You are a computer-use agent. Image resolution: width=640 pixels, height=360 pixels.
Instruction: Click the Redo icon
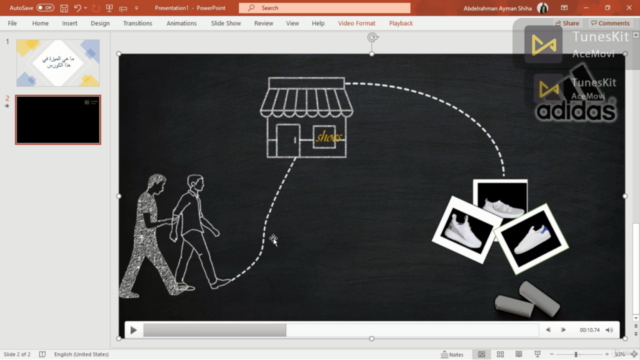(x=96, y=8)
